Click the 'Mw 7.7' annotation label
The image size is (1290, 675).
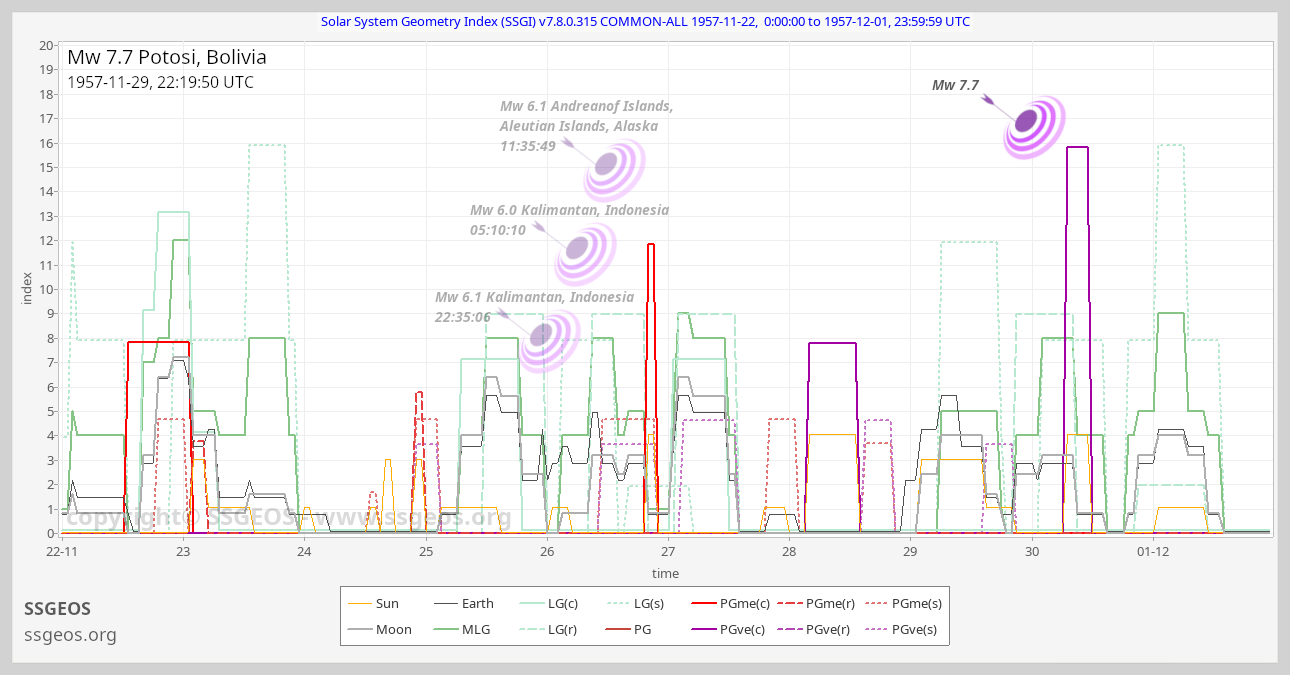pos(955,86)
